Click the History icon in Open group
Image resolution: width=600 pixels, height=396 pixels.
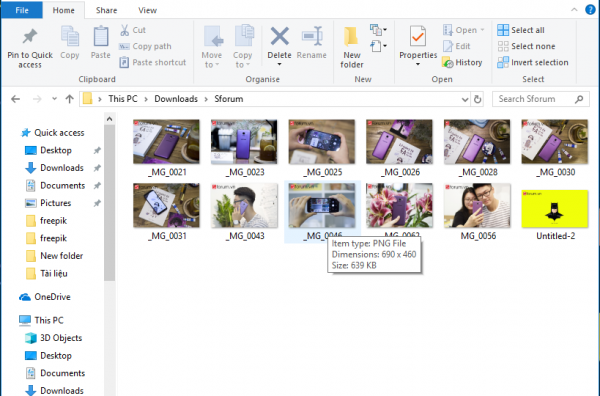447,62
